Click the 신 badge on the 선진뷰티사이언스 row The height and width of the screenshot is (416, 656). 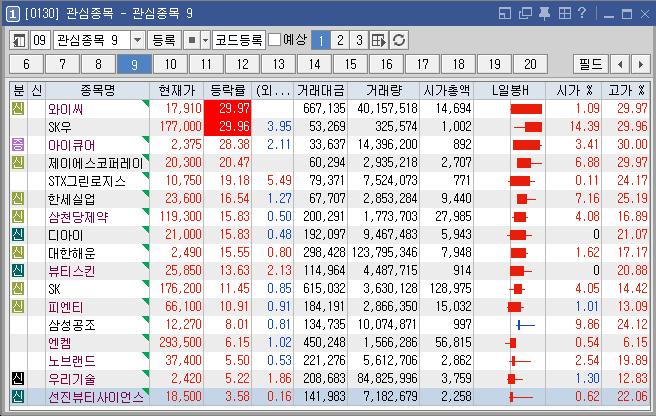point(18,396)
